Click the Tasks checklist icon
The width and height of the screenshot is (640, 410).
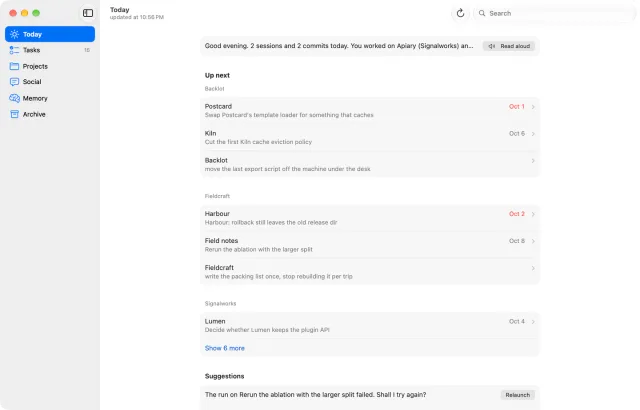tap(14, 50)
